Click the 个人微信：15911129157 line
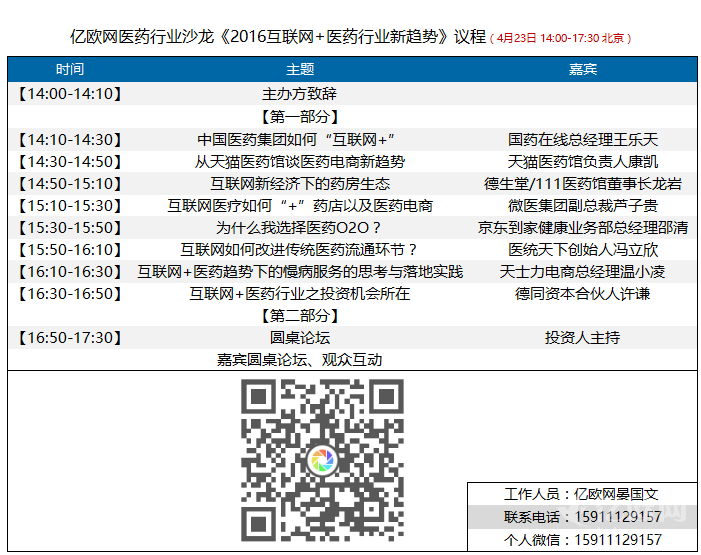Screen dimensions: 701x555 pos(583,540)
